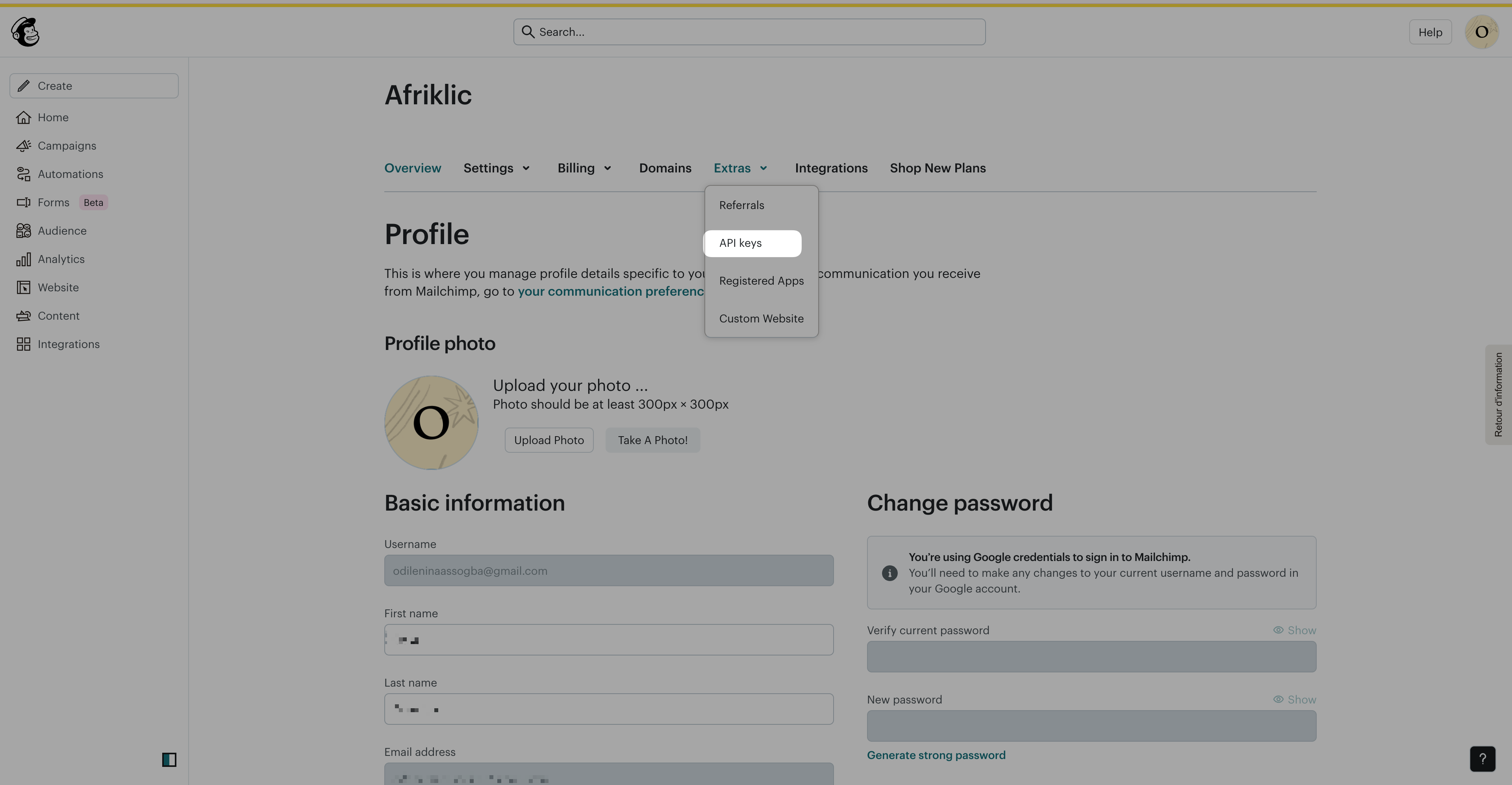Open Analytics bar chart icon
1512x785 pixels.
pos(24,259)
